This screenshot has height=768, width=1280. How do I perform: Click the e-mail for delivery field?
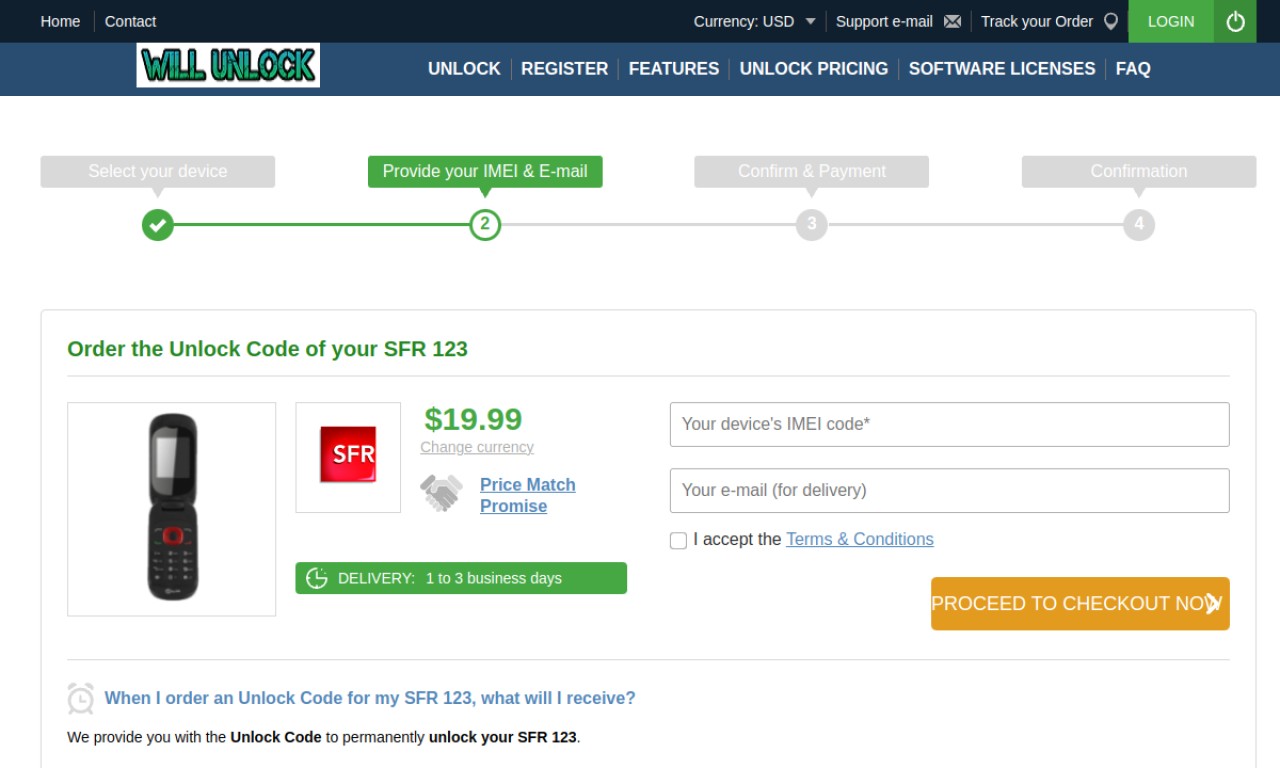pos(949,490)
